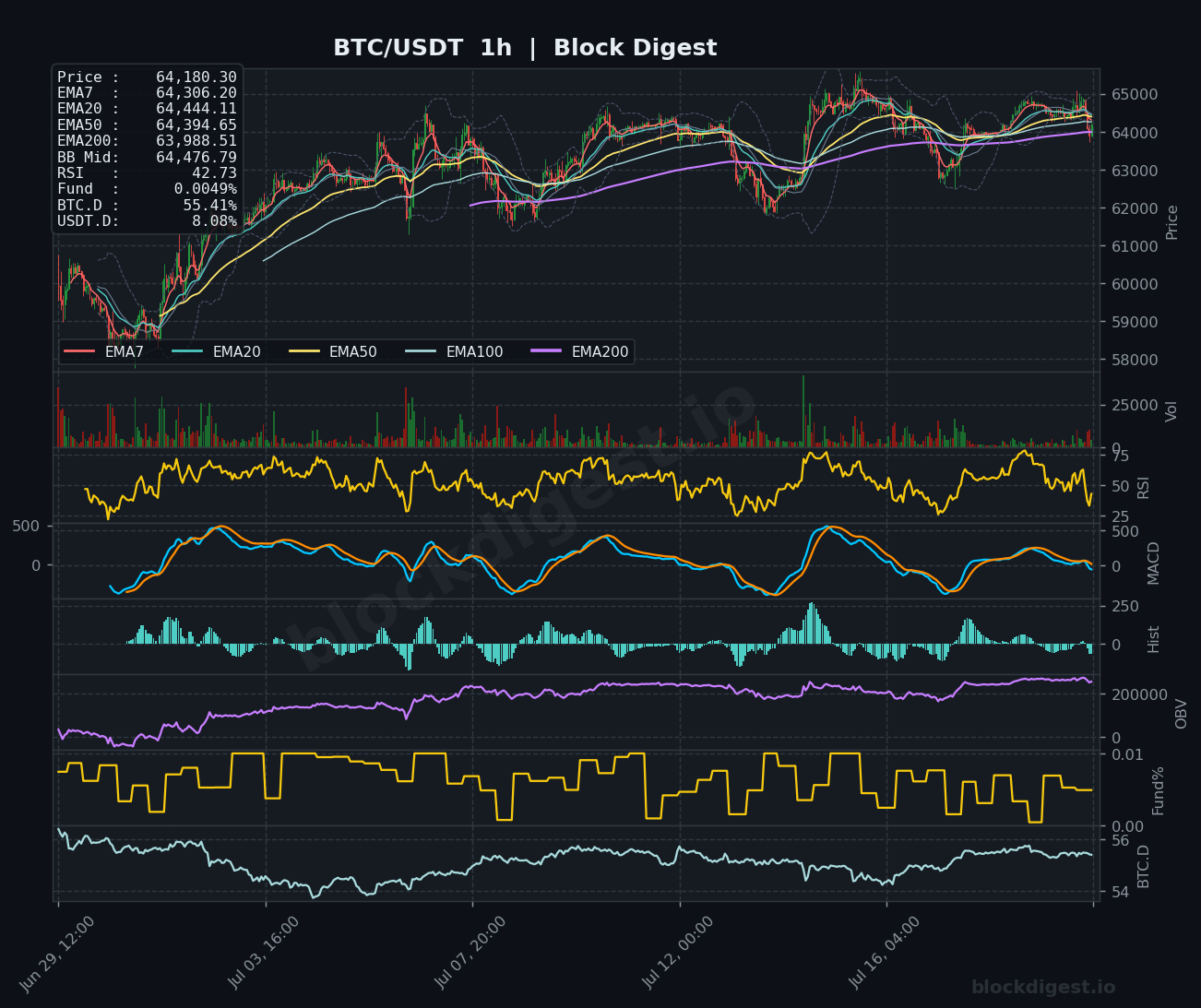This screenshot has width=1201, height=1008.
Task: Click the 58000 price tick
Action: [x=1135, y=360]
